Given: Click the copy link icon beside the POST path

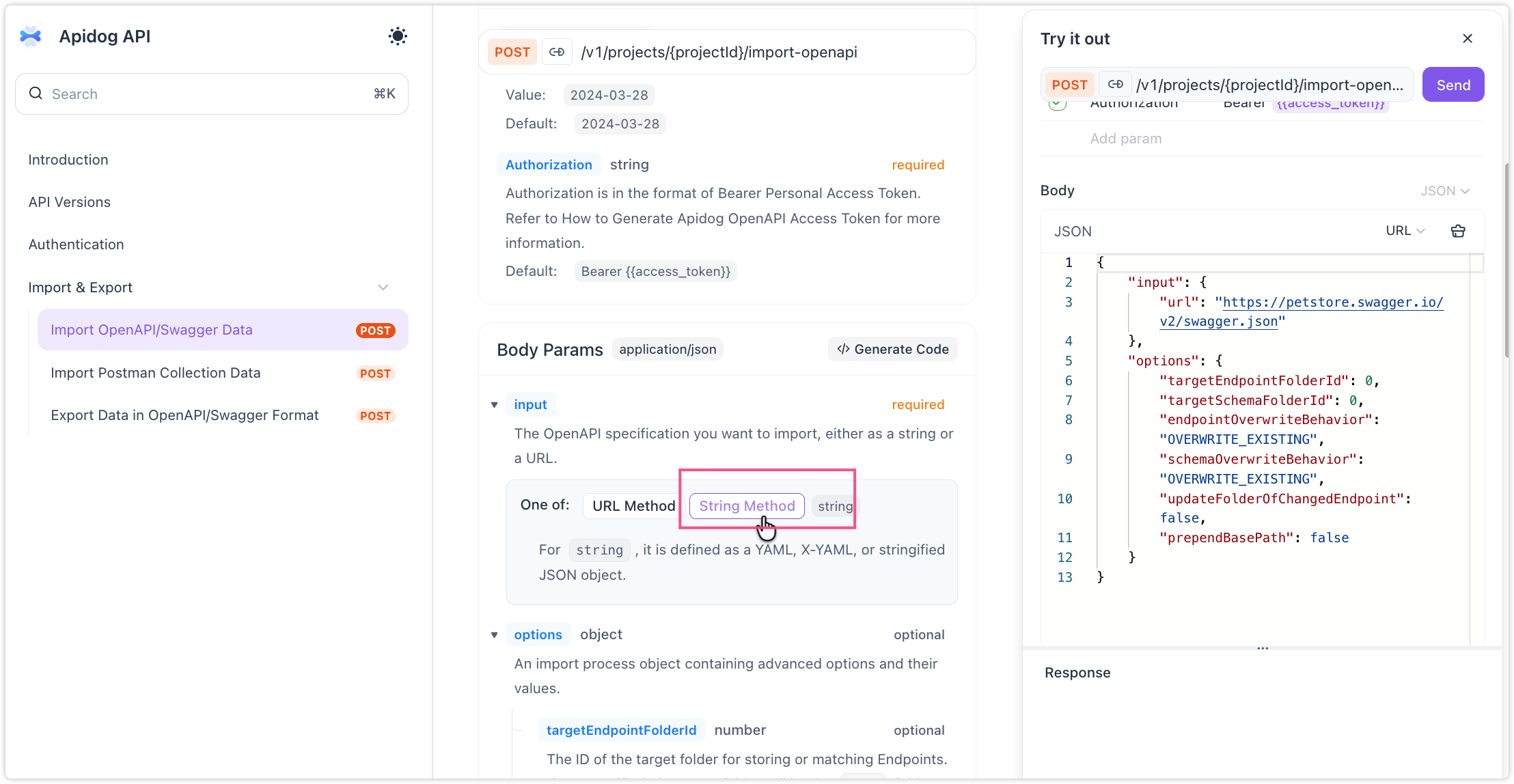Looking at the screenshot, I should tap(557, 53).
